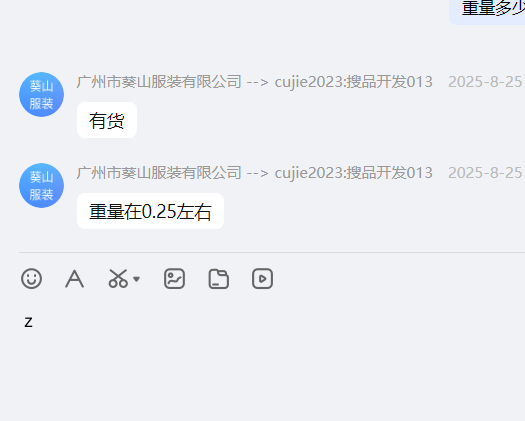Select the 重量在0.25左右 message bubble

click(150, 211)
